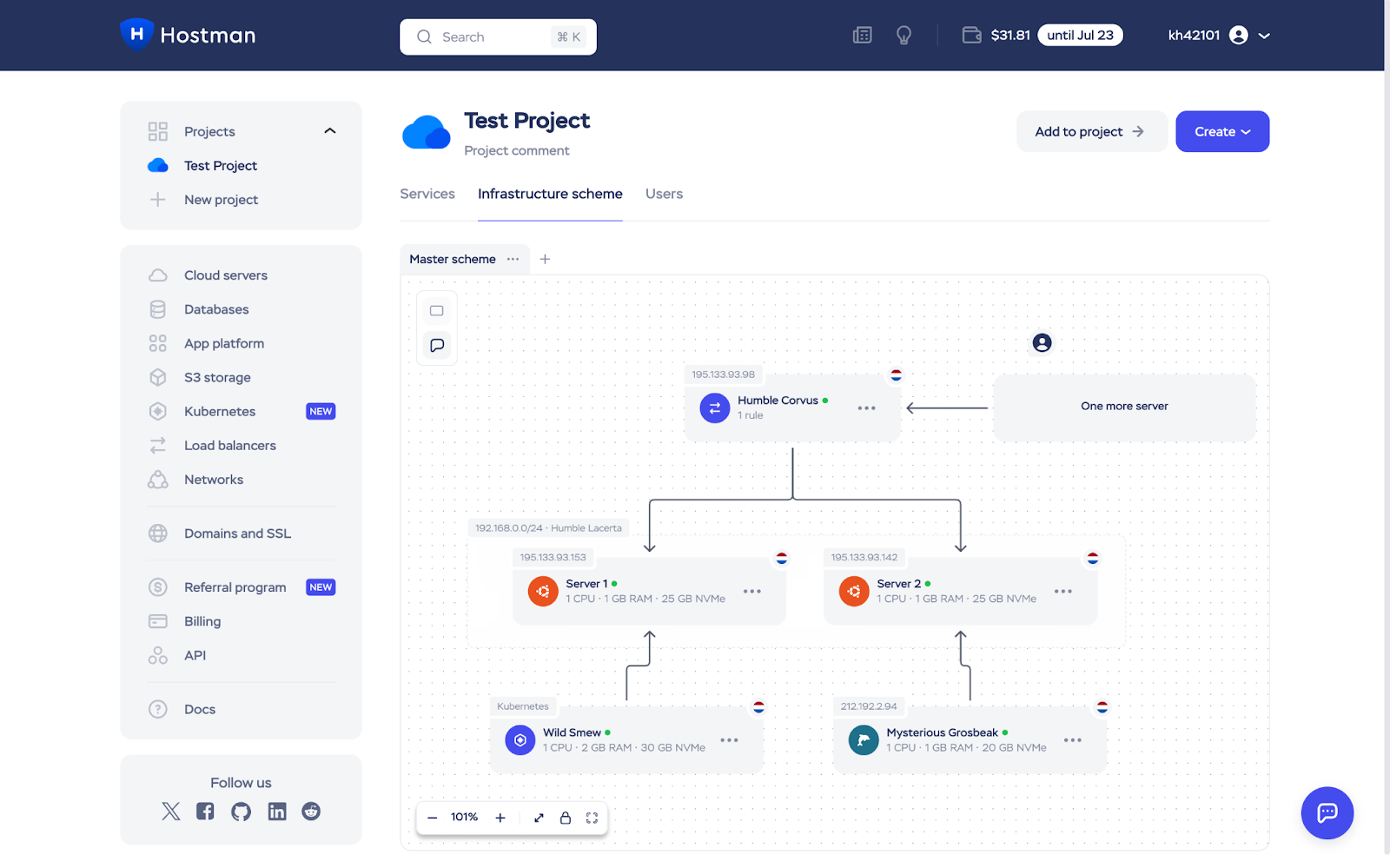Switch to the Services tab
The image size is (1390, 868).
tap(427, 194)
